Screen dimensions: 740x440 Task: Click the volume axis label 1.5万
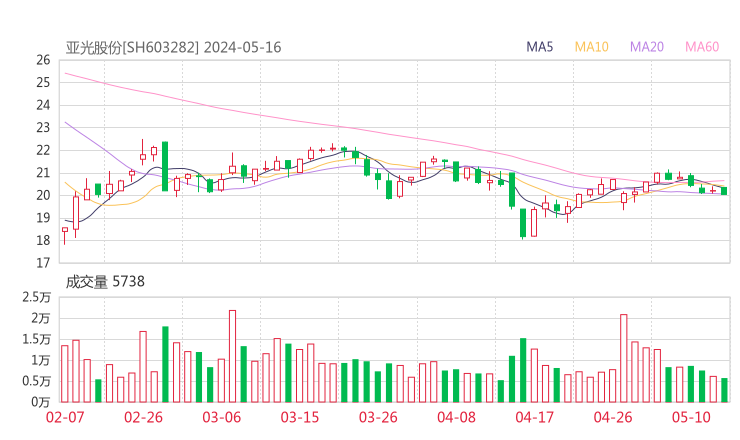coord(36,339)
